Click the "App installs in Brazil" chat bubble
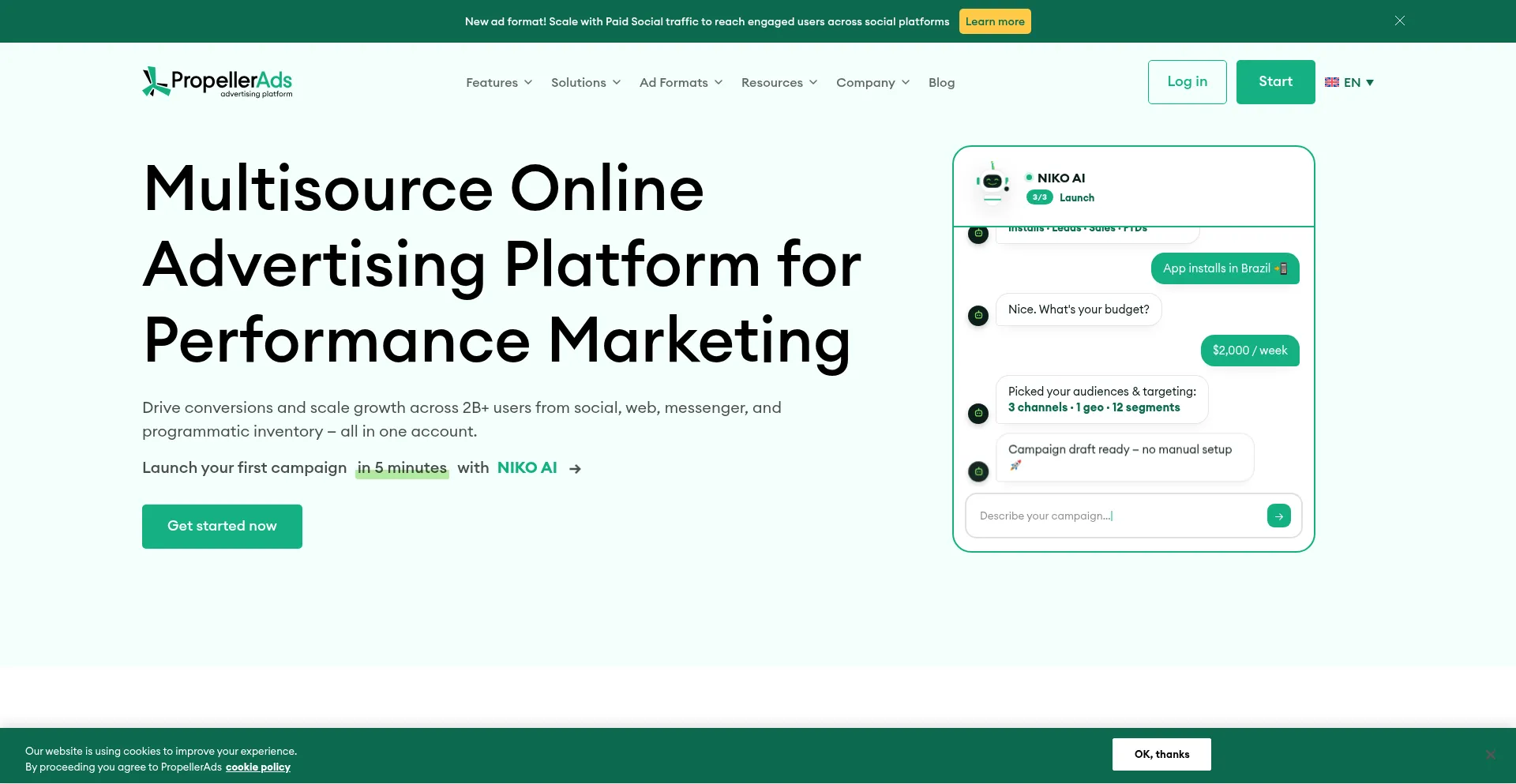This screenshot has height=784, width=1516. (x=1225, y=268)
